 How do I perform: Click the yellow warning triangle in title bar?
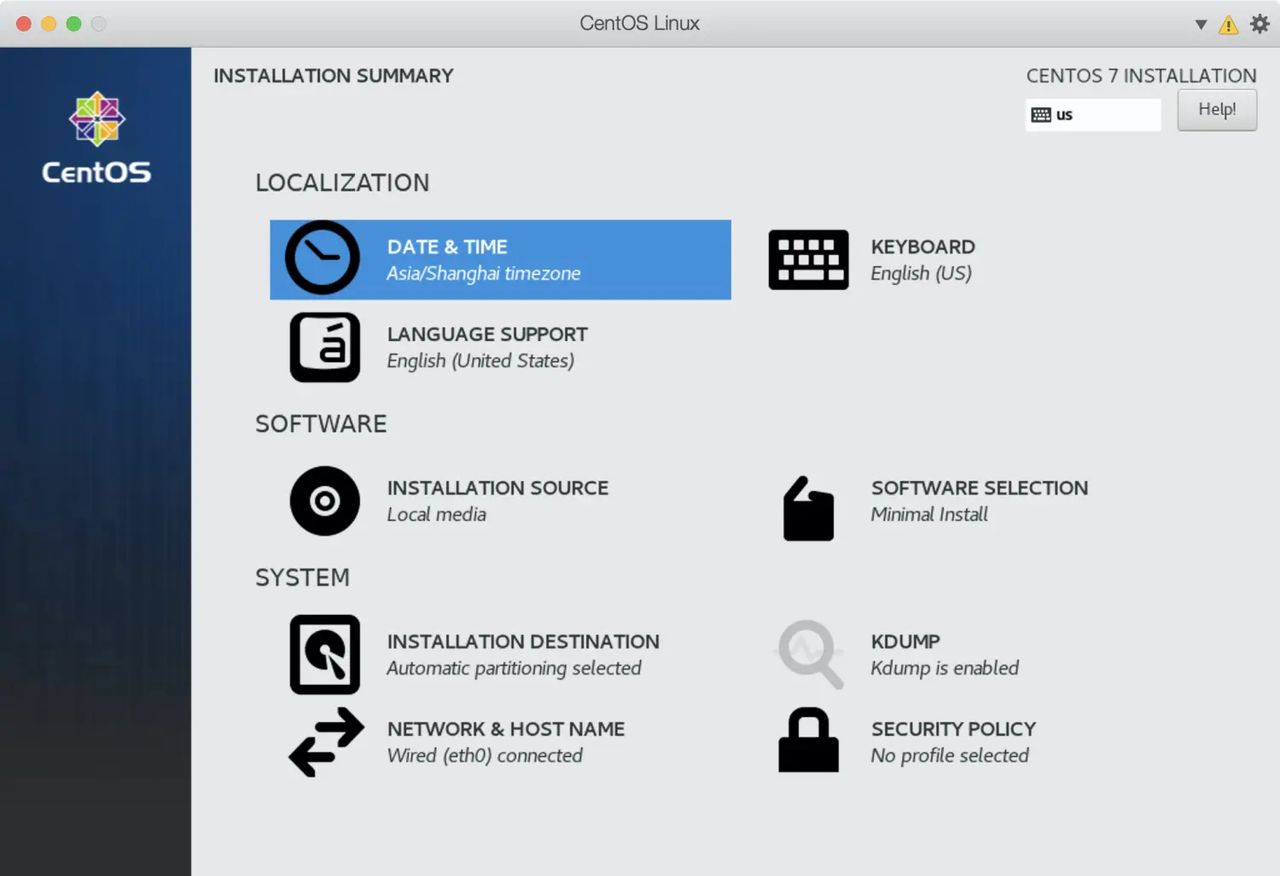(x=1228, y=25)
